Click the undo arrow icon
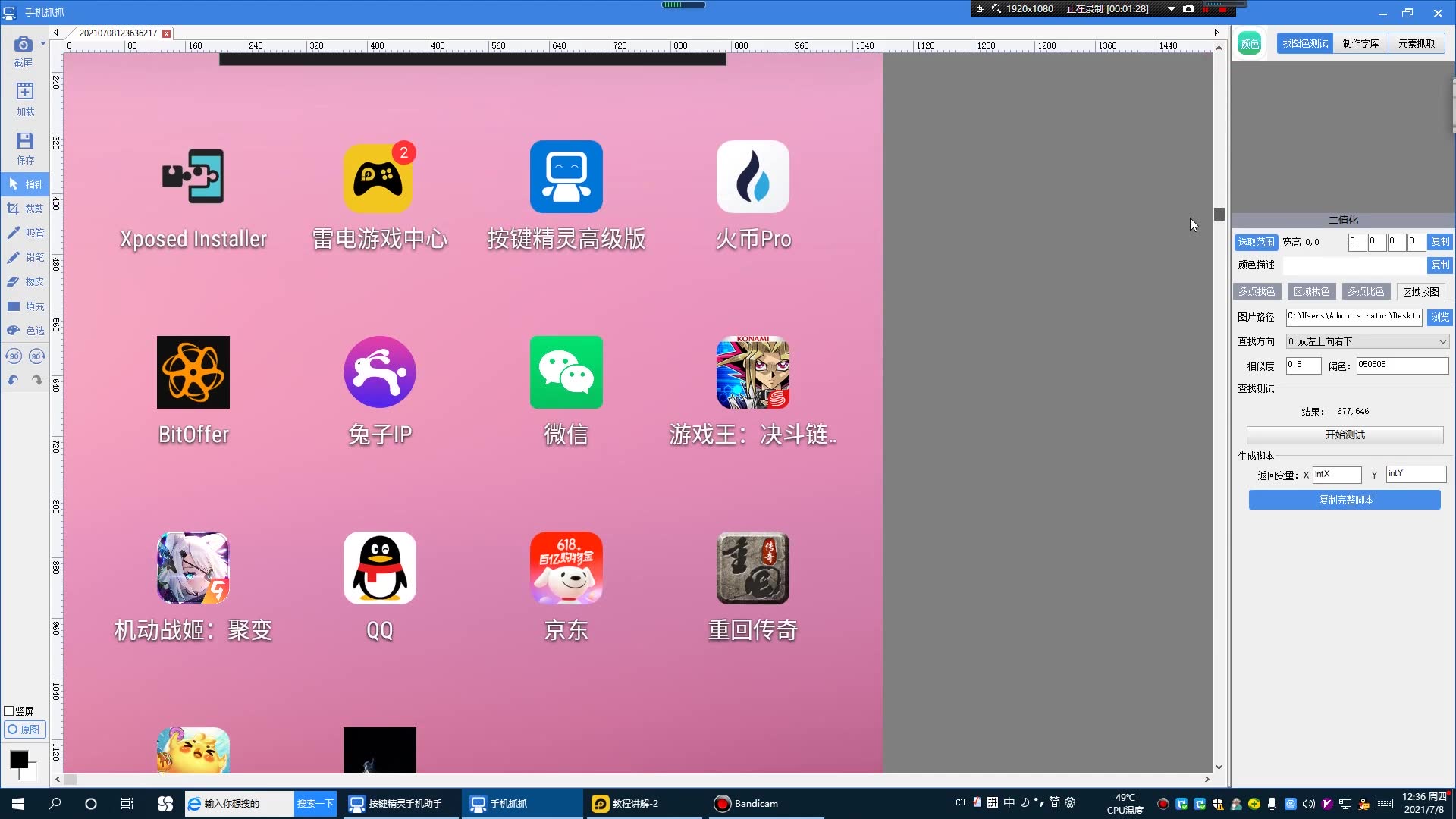This screenshot has width=1456, height=819. (13, 380)
